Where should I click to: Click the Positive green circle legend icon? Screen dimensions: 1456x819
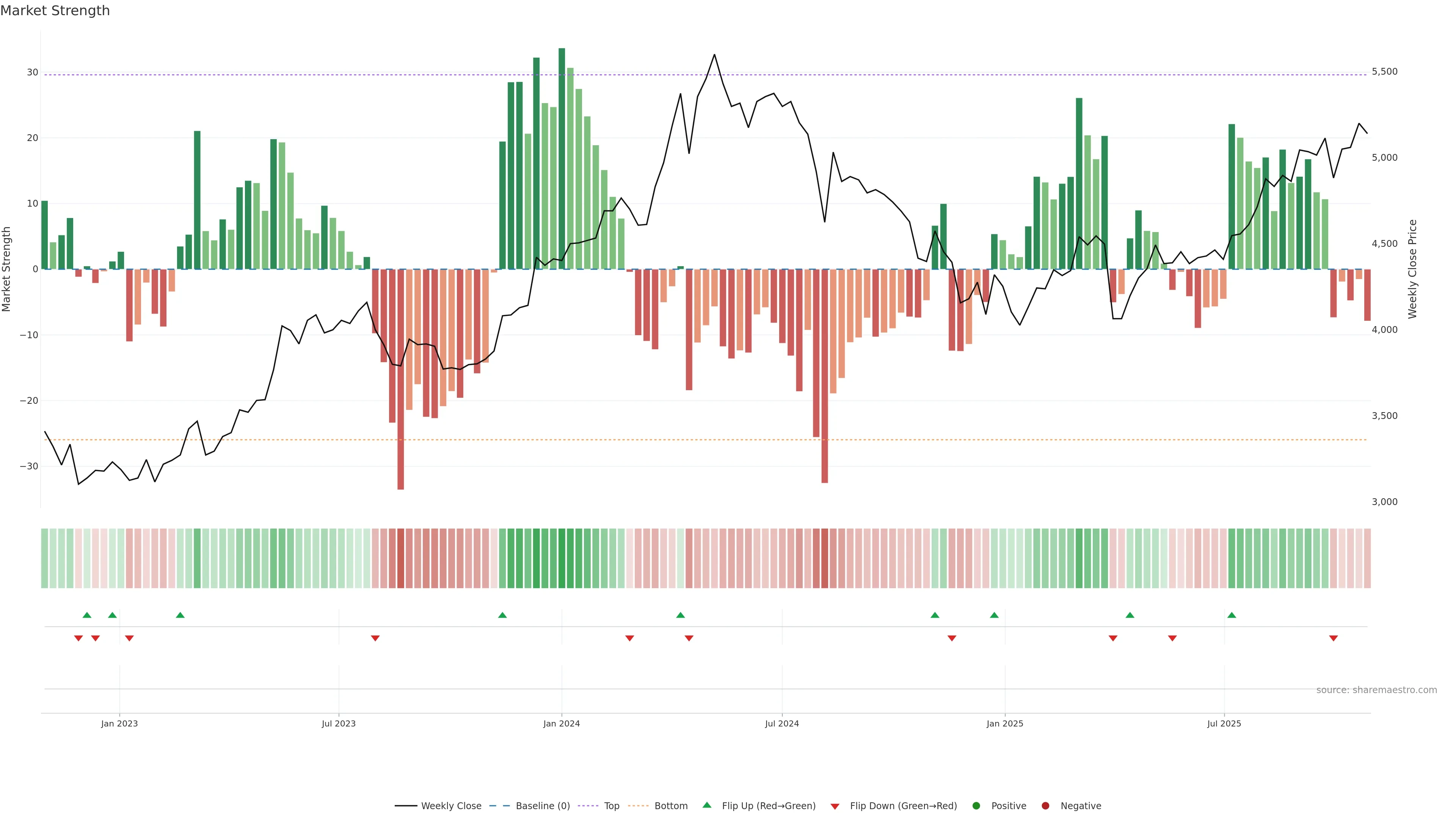coord(976,805)
